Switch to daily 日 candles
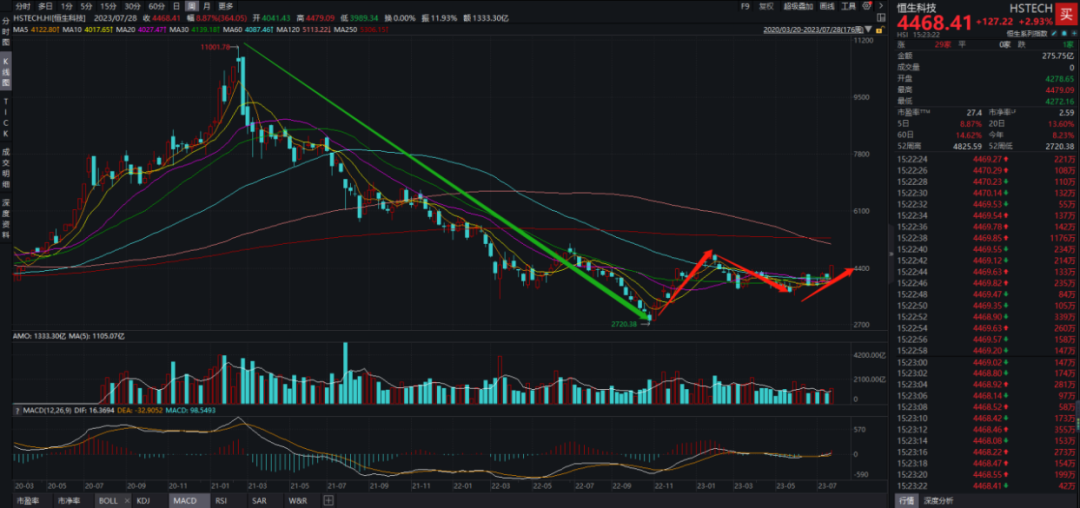Image resolution: width=1080 pixels, height=508 pixels. (x=177, y=6)
